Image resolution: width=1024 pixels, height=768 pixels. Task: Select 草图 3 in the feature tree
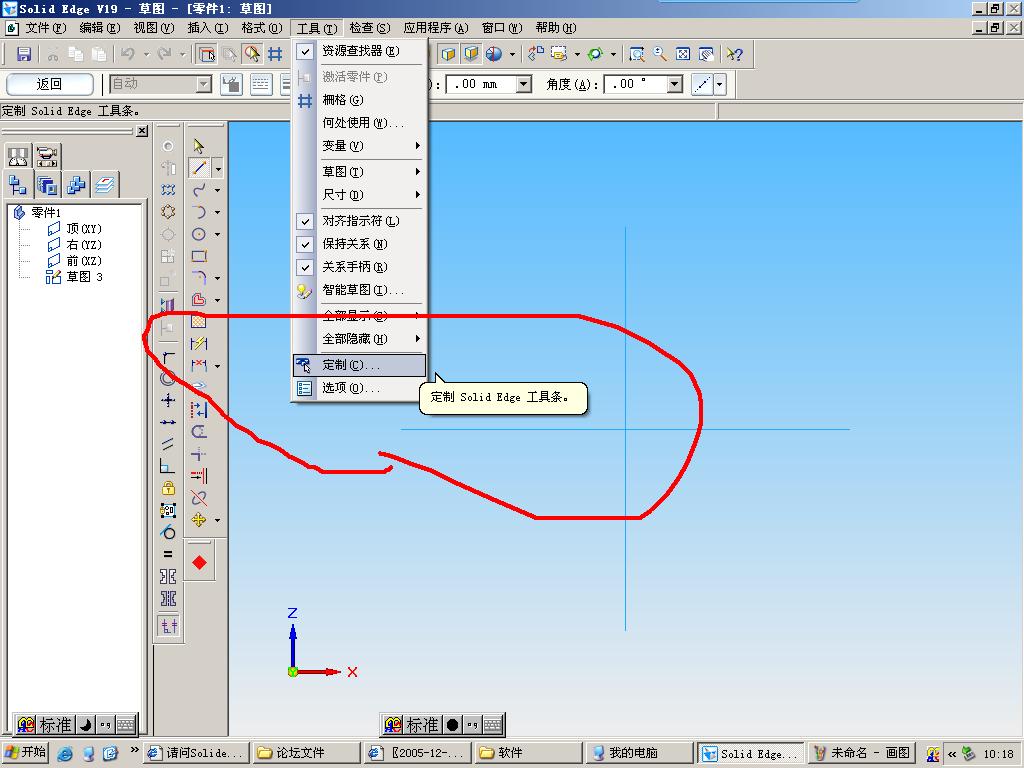click(74, 277)
